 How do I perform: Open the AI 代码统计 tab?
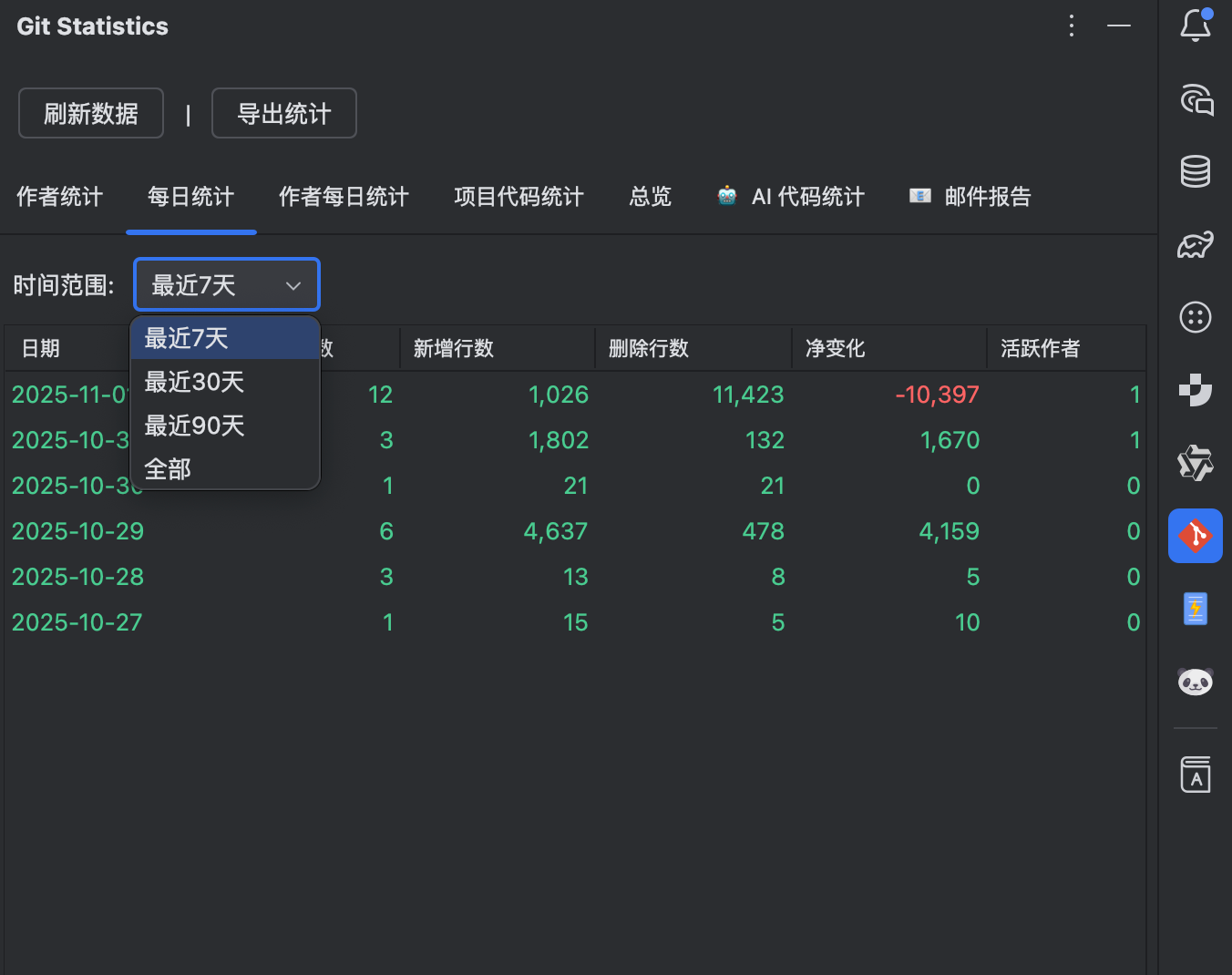coord(789,197)
